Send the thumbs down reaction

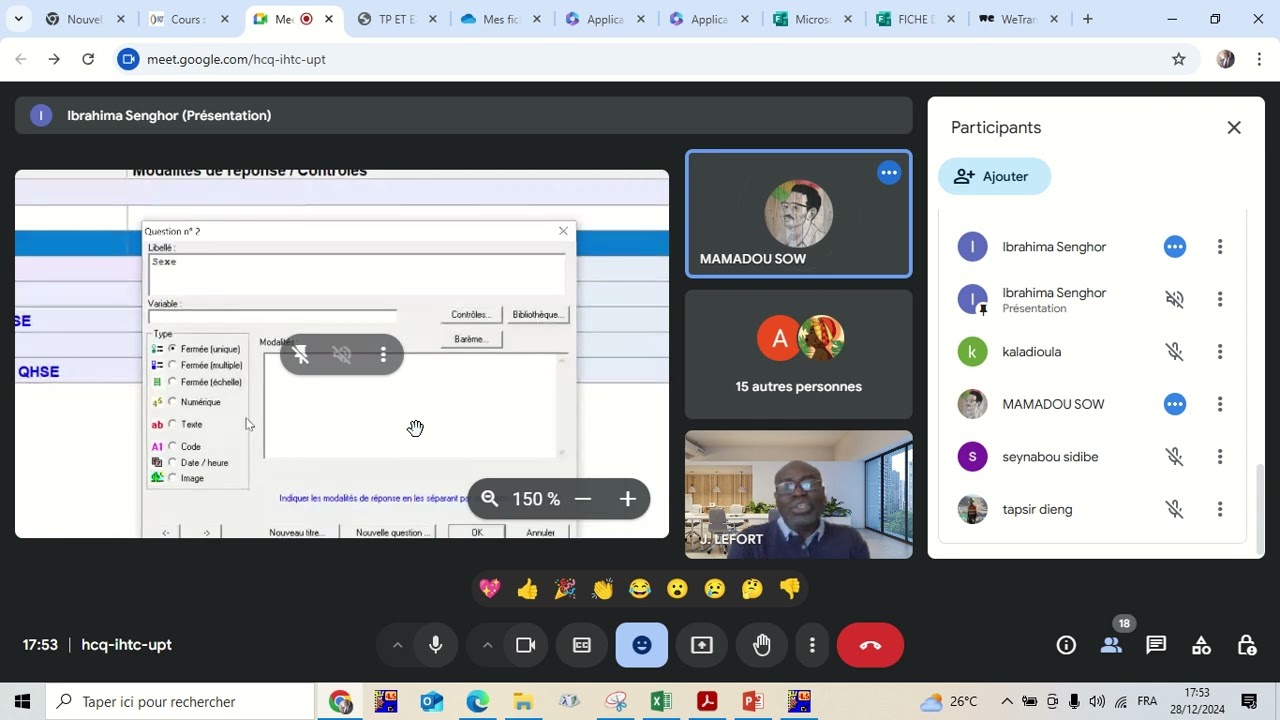point(790,589)
